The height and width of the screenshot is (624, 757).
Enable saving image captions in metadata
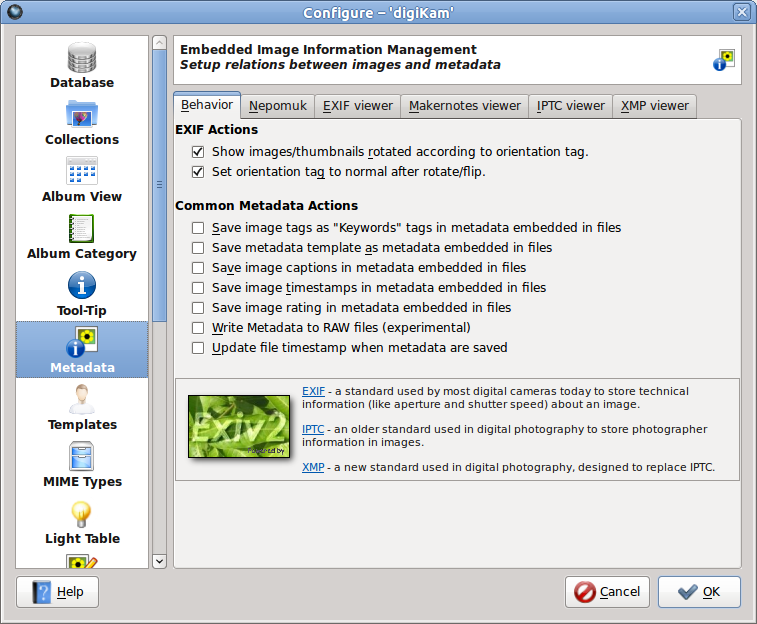click(198, 268)
